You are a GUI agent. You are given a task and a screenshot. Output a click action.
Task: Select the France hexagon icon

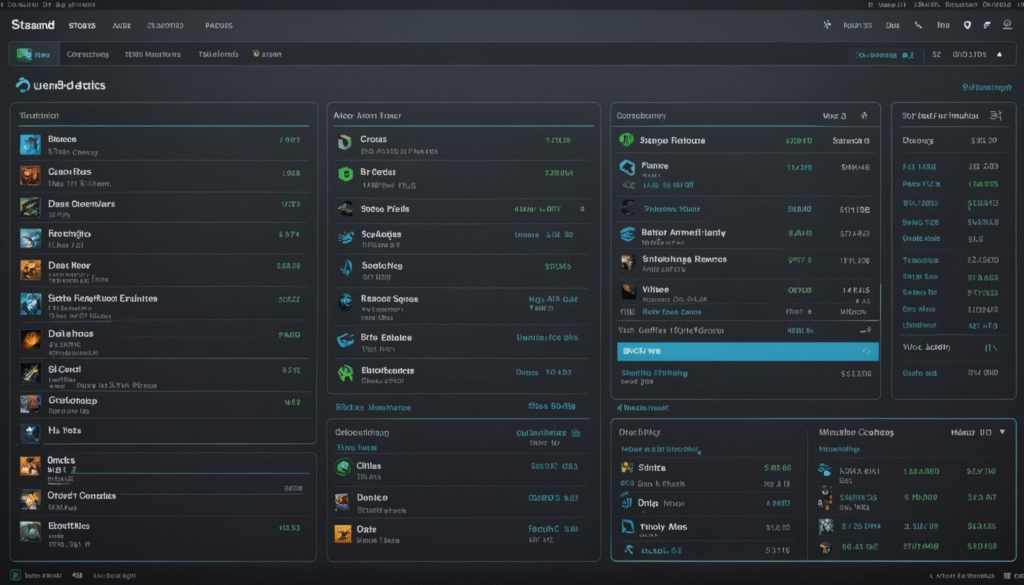coord(626,167)
